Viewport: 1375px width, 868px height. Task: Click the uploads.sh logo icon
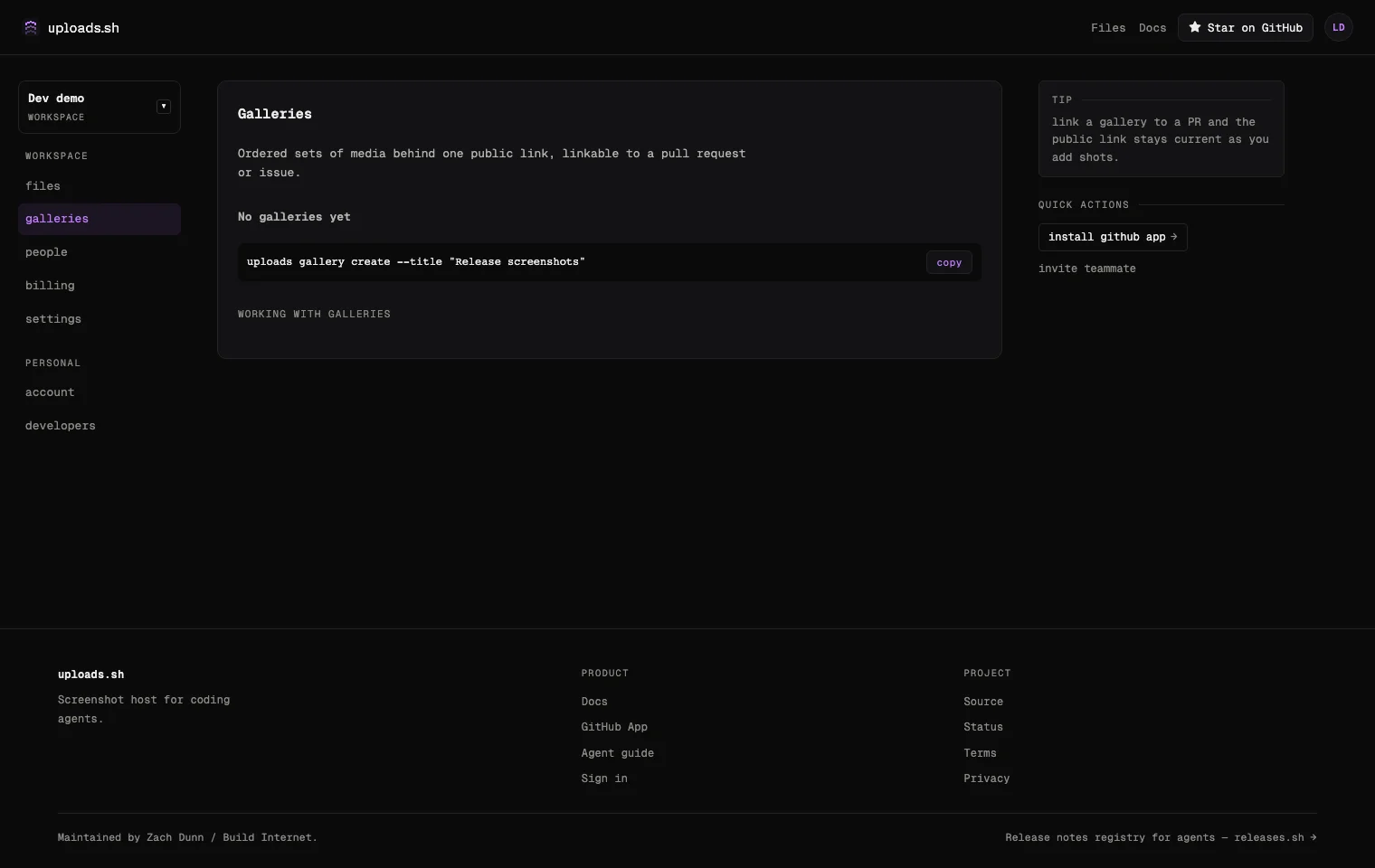pos(31,27)
